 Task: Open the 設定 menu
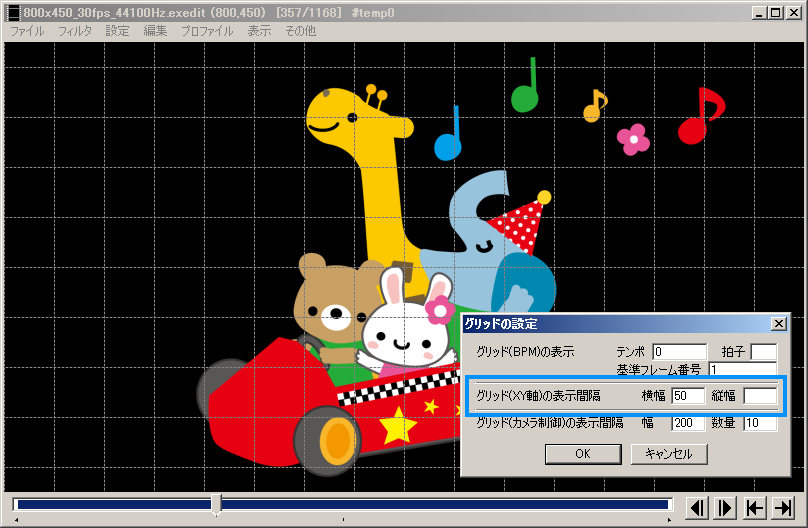click(117, 31)
